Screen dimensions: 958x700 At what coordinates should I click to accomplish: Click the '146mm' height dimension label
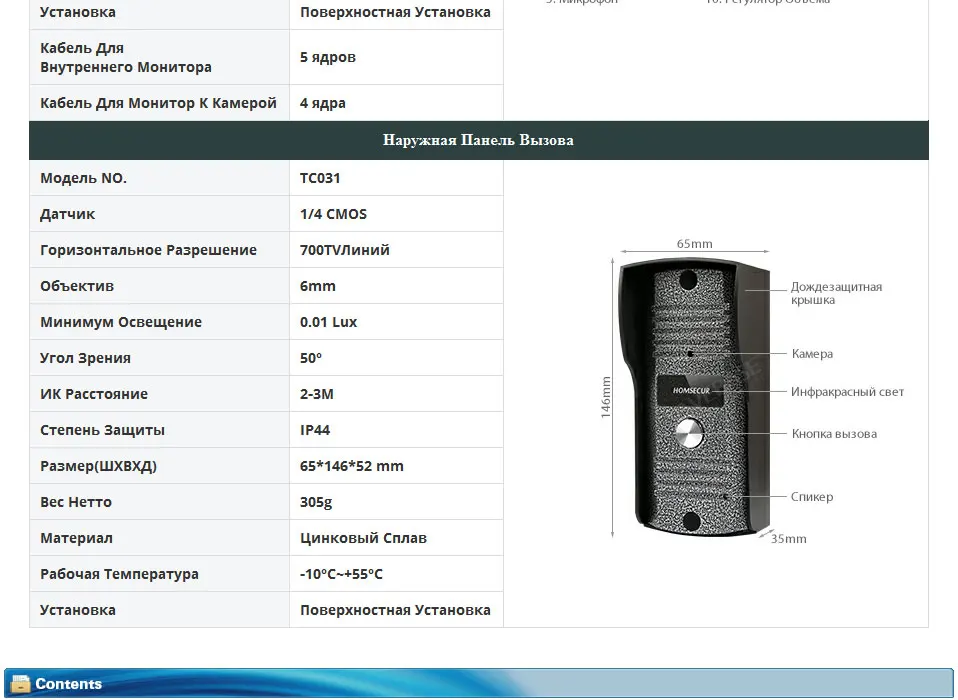coord(605,398)
